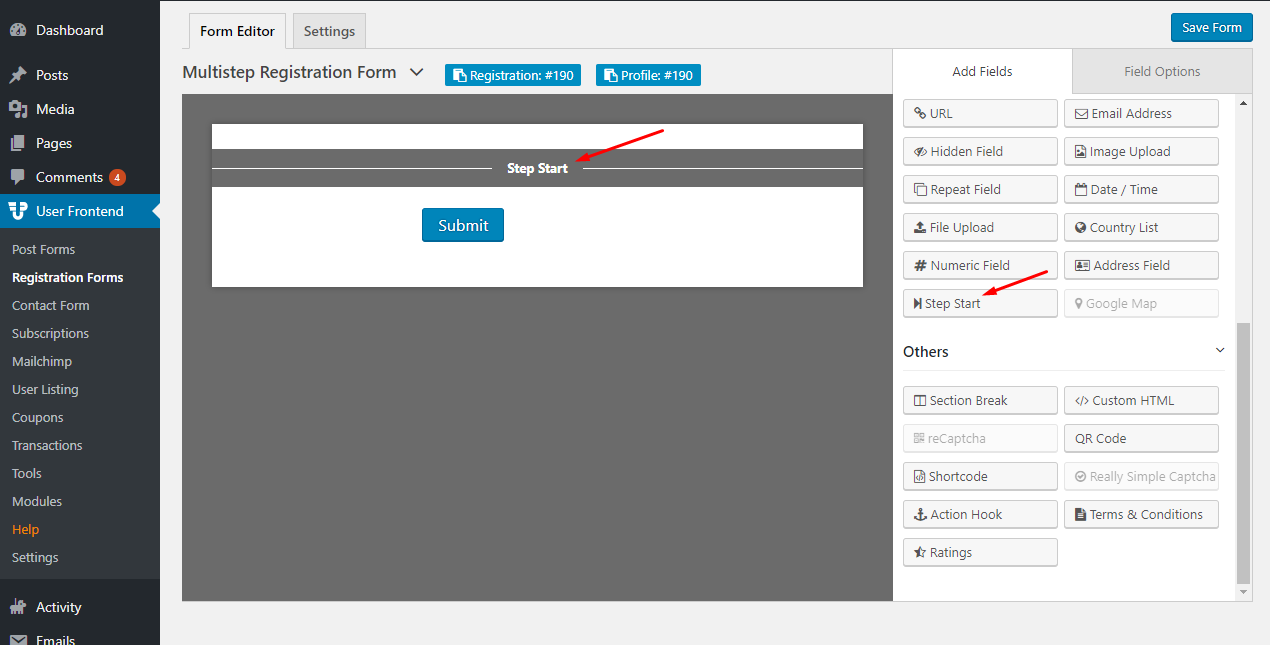The height and width of the screenshot is (645, 1270).
Task: Click the Registration: #190 shortcode badge
Action: [x=513, y=75]
